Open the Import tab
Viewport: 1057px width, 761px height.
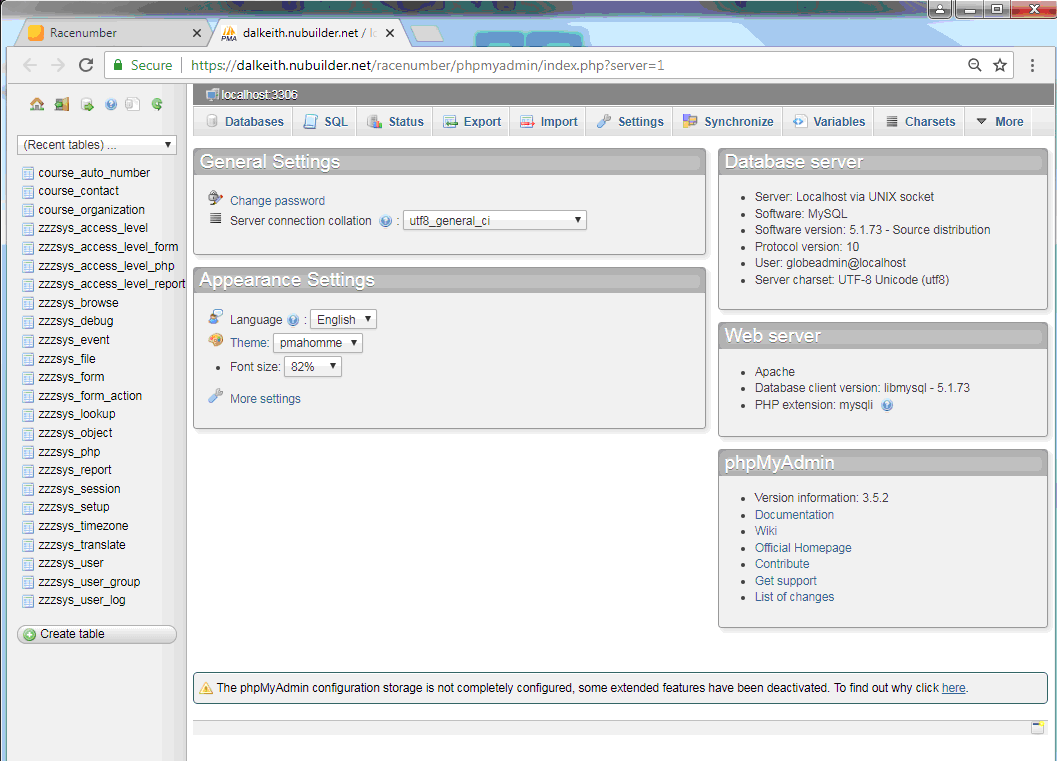tap(549, 122)
